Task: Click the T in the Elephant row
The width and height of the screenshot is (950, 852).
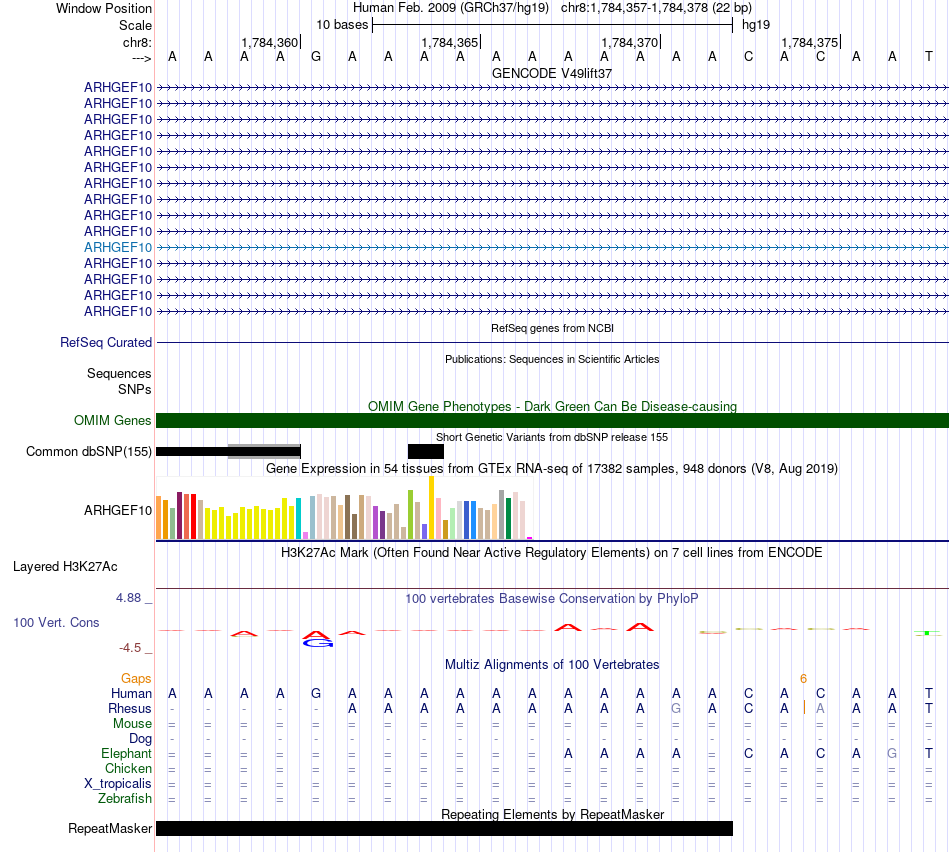Action: (929, 753)
